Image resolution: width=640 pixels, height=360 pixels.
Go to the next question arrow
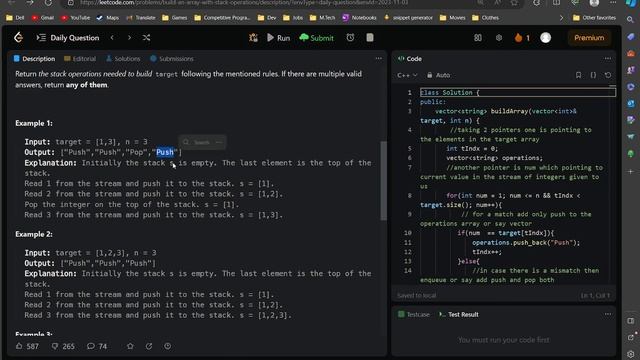129,38
